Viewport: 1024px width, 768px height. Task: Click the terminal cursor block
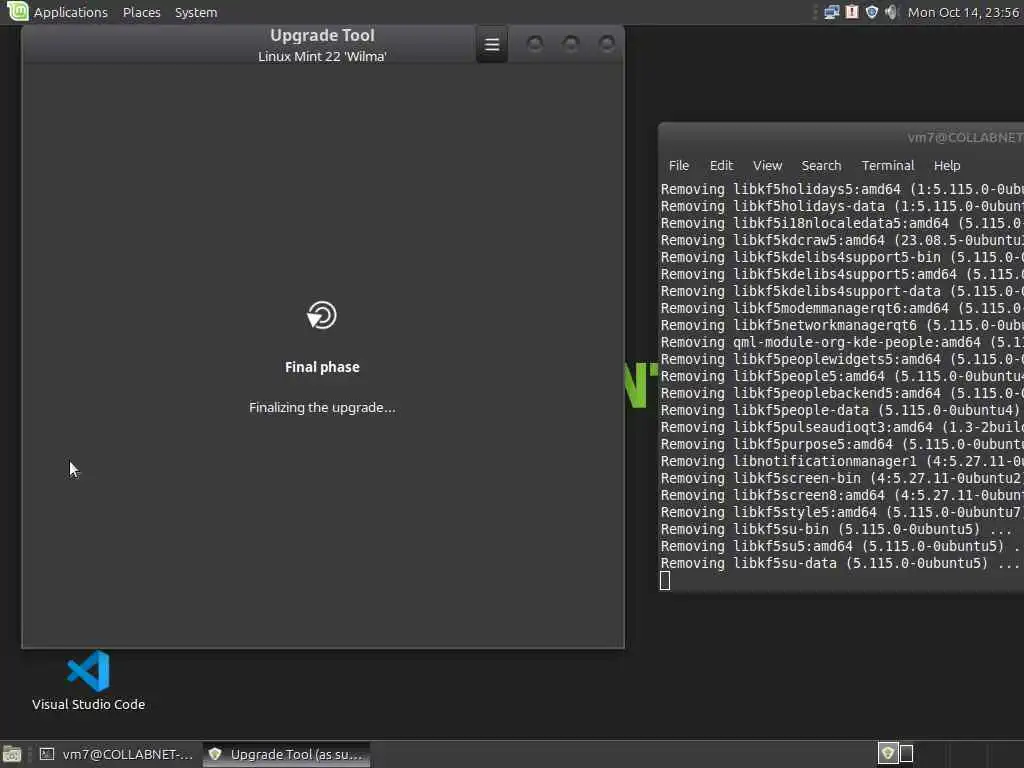click(665, 581)
